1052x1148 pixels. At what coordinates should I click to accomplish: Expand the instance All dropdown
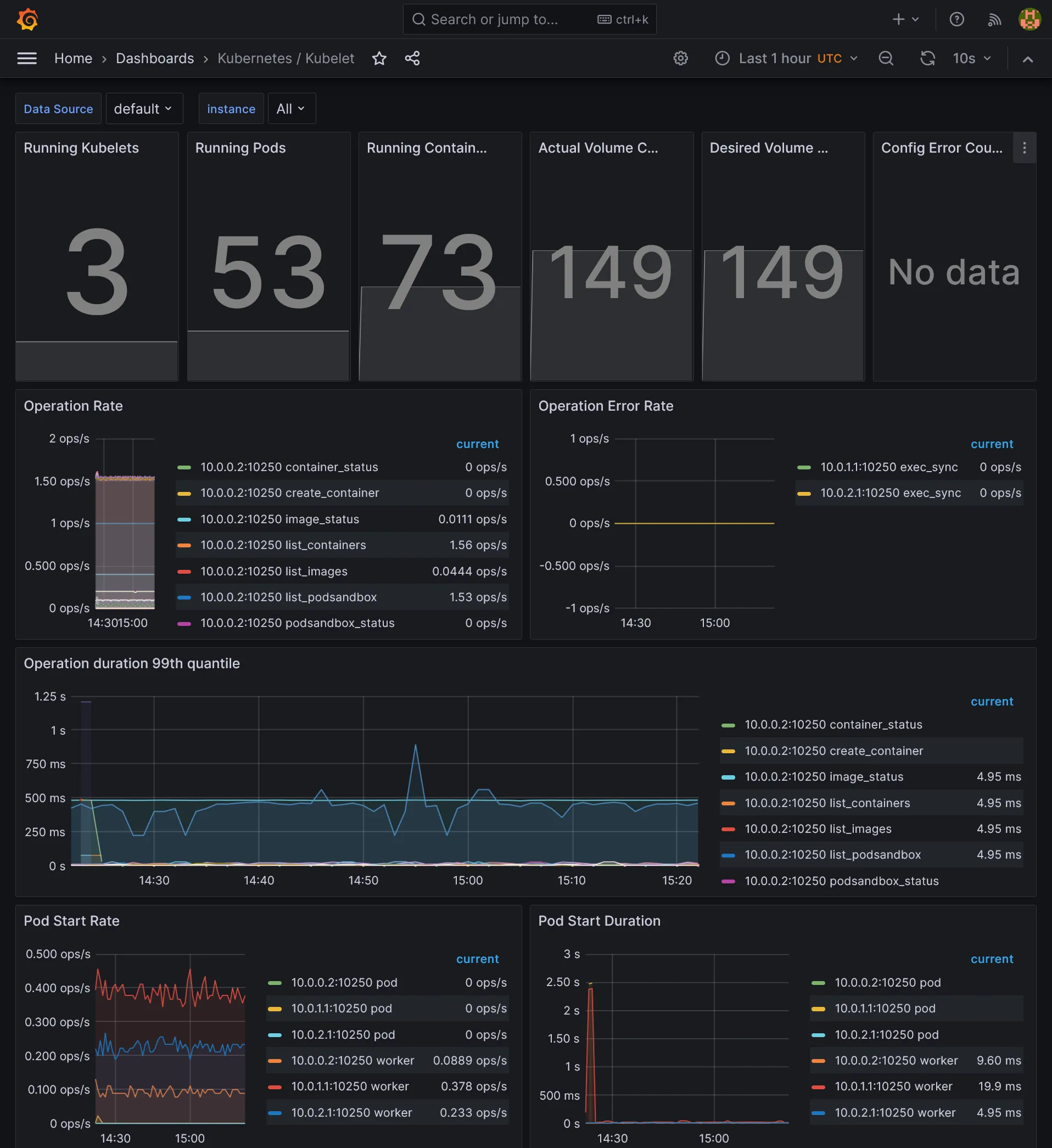coord(291,109)
